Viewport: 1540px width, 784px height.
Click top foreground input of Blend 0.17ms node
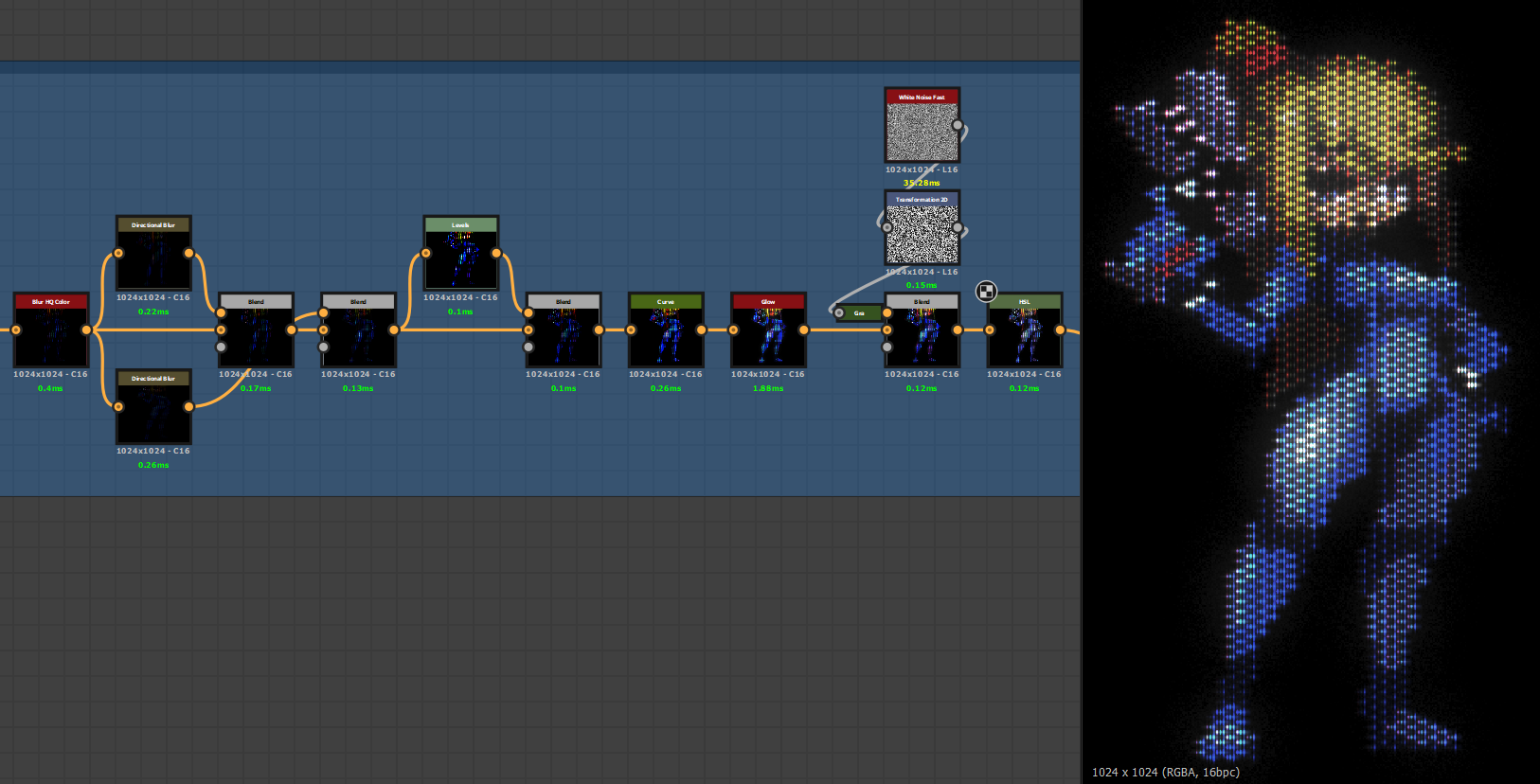click(221, 312)
